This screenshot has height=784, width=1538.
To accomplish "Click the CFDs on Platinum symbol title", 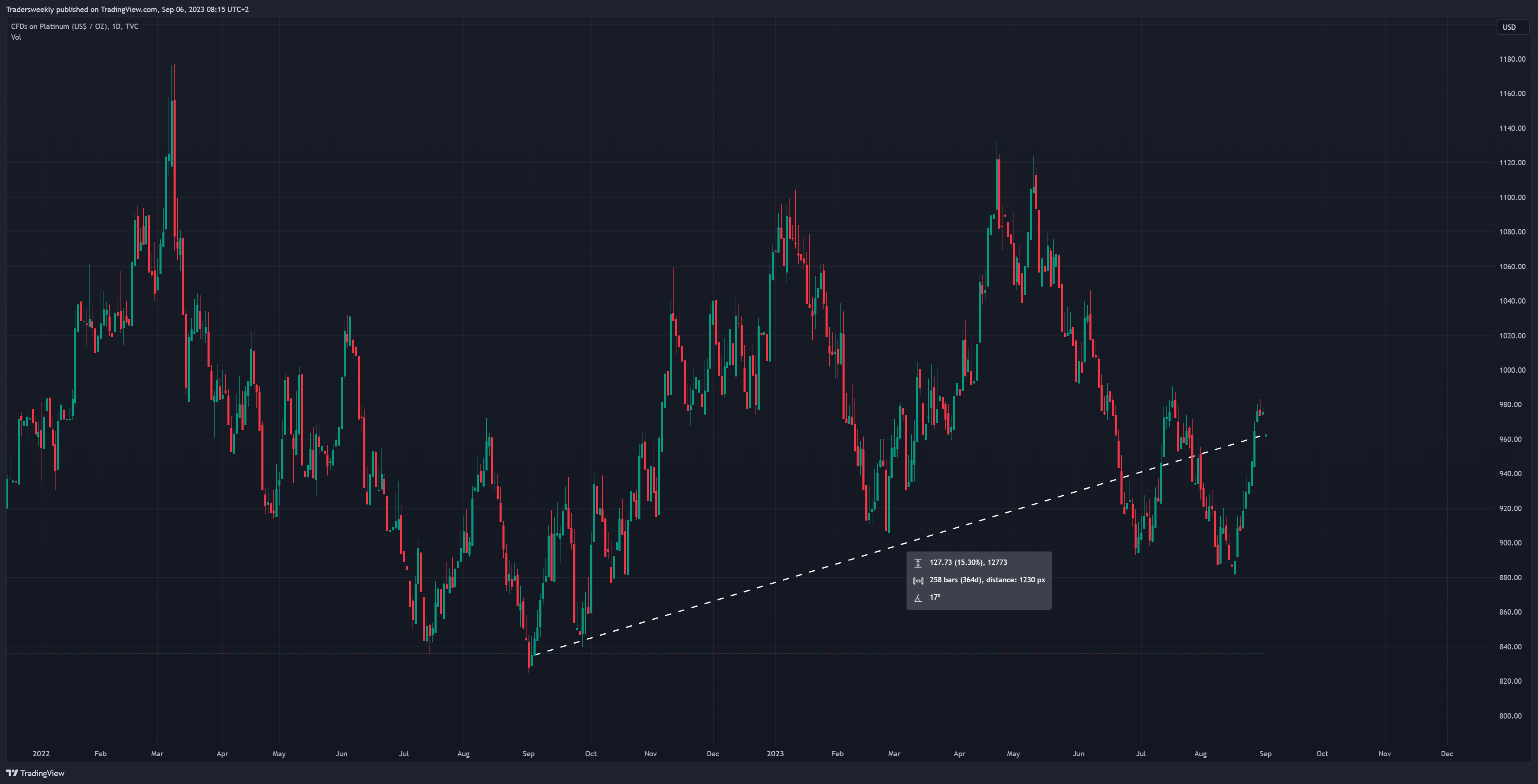I will 75,26.
